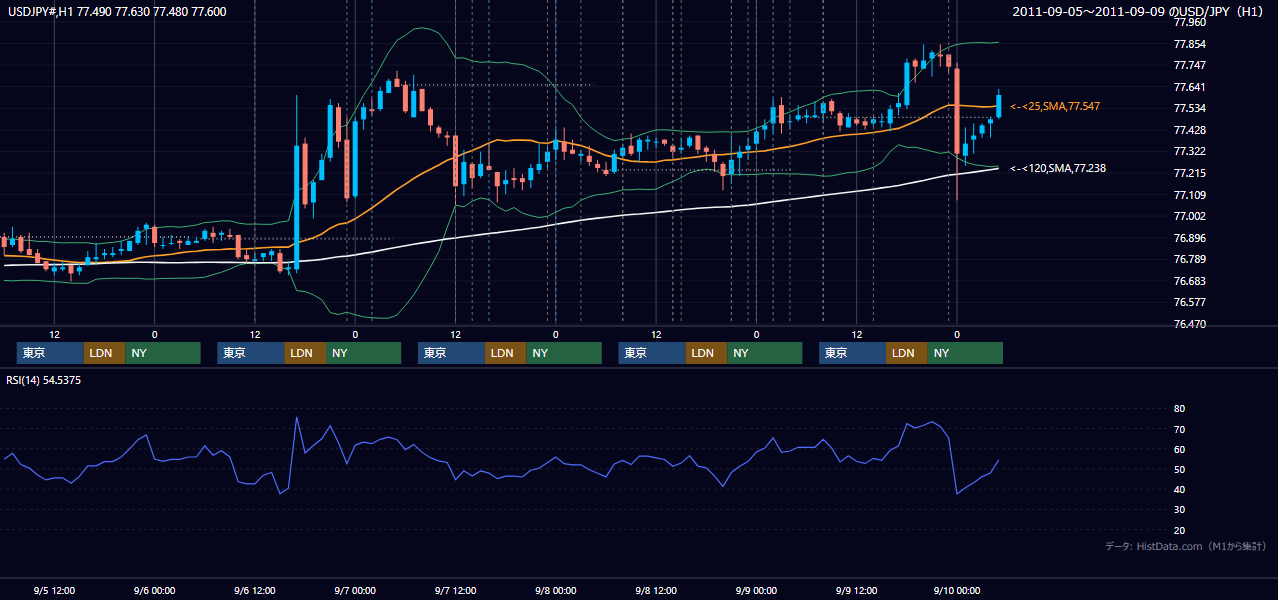Click the 76.683 price axis label

point(1188,281)
